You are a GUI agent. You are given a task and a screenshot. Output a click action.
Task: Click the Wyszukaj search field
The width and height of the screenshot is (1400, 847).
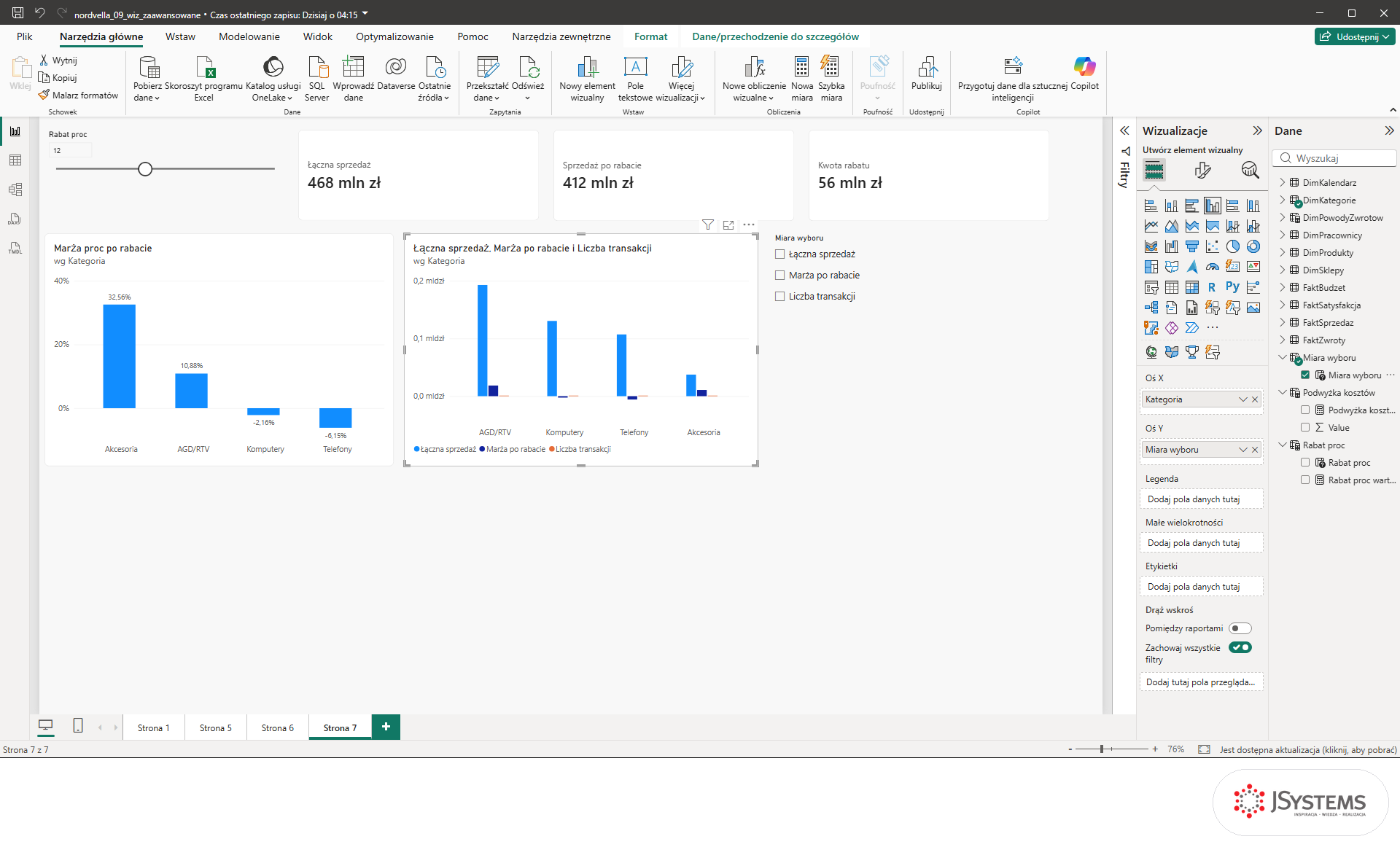(x=1334, y=158)
